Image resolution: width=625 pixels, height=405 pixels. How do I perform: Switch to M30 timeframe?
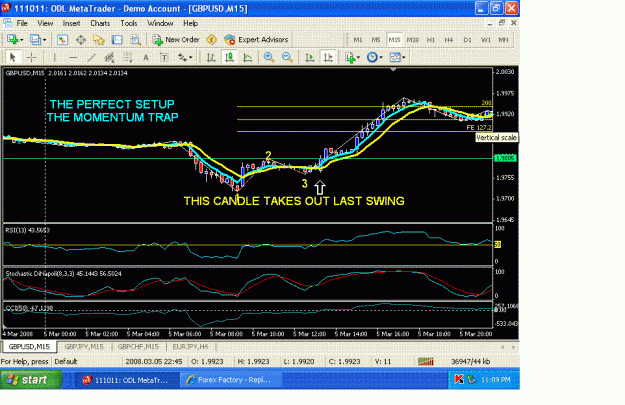coord(413,39)
